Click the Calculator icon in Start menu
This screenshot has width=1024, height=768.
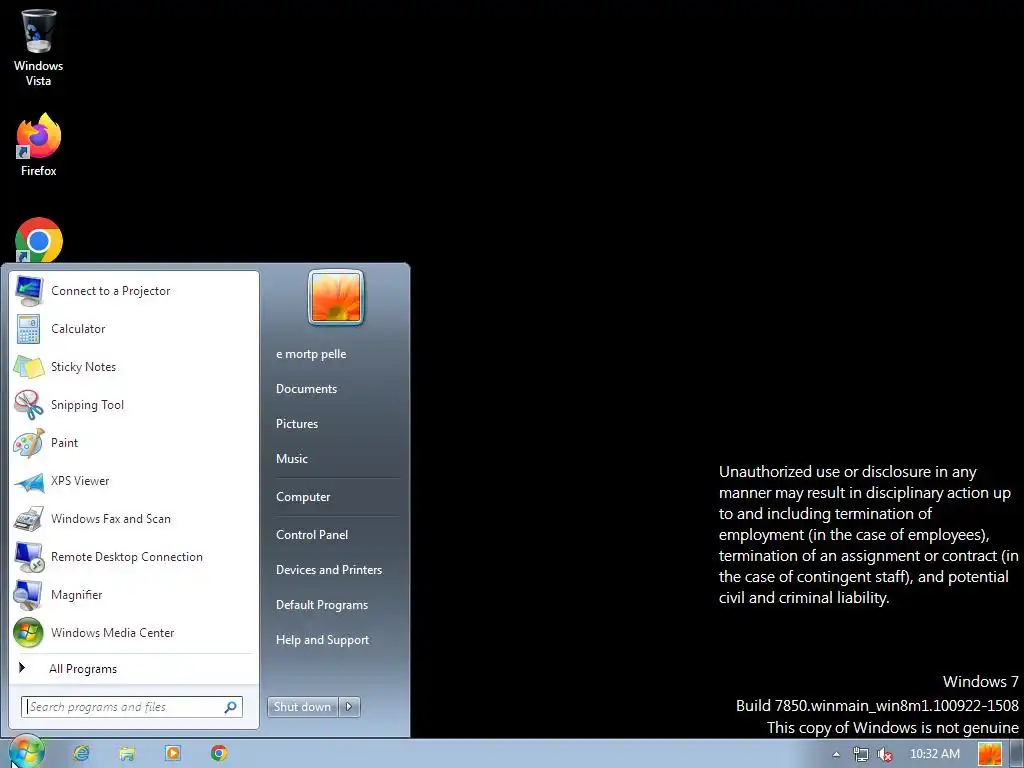pyautogui.click(x=29, y=329)
